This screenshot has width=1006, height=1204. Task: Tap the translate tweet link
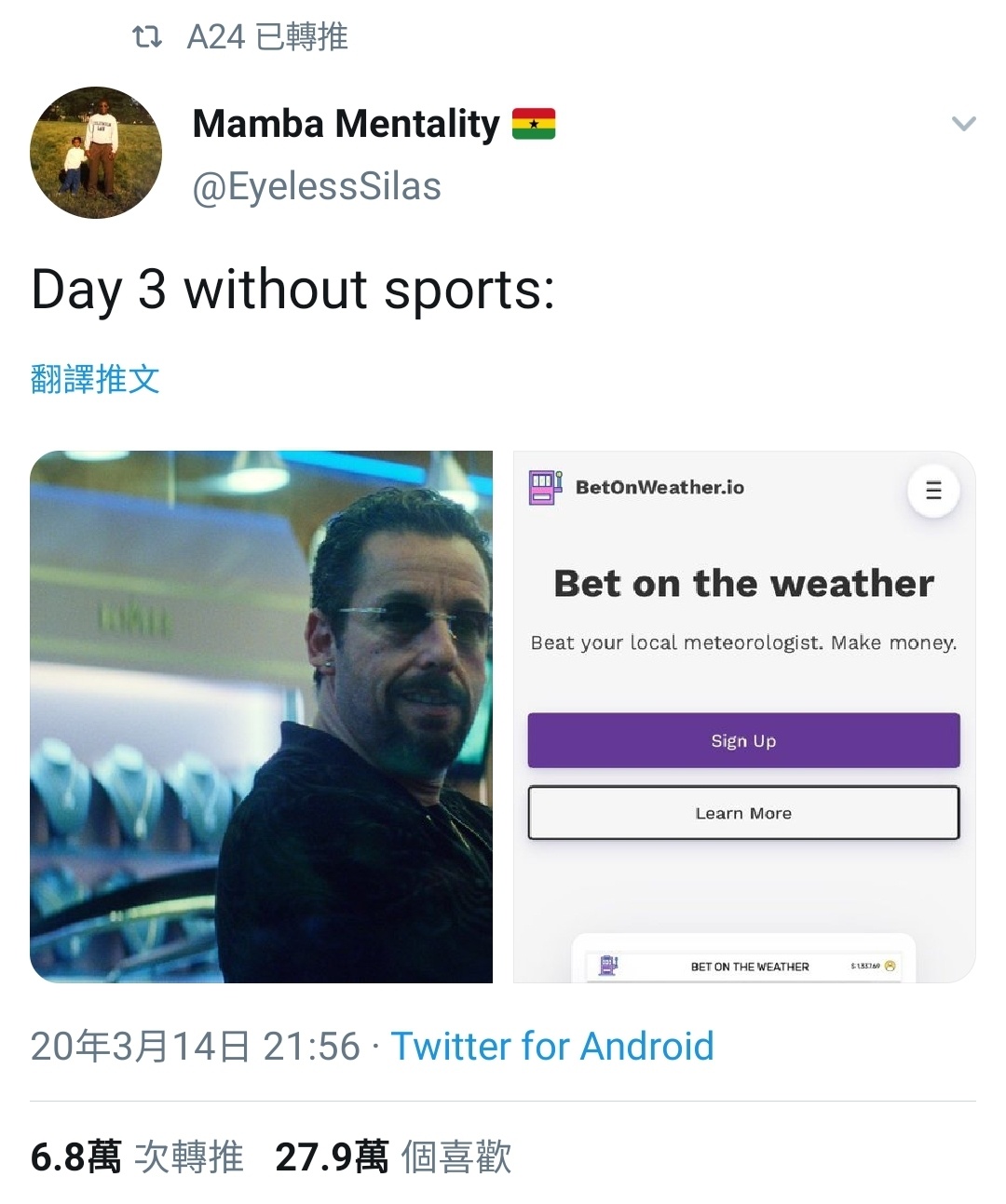[x=95, y=379]
